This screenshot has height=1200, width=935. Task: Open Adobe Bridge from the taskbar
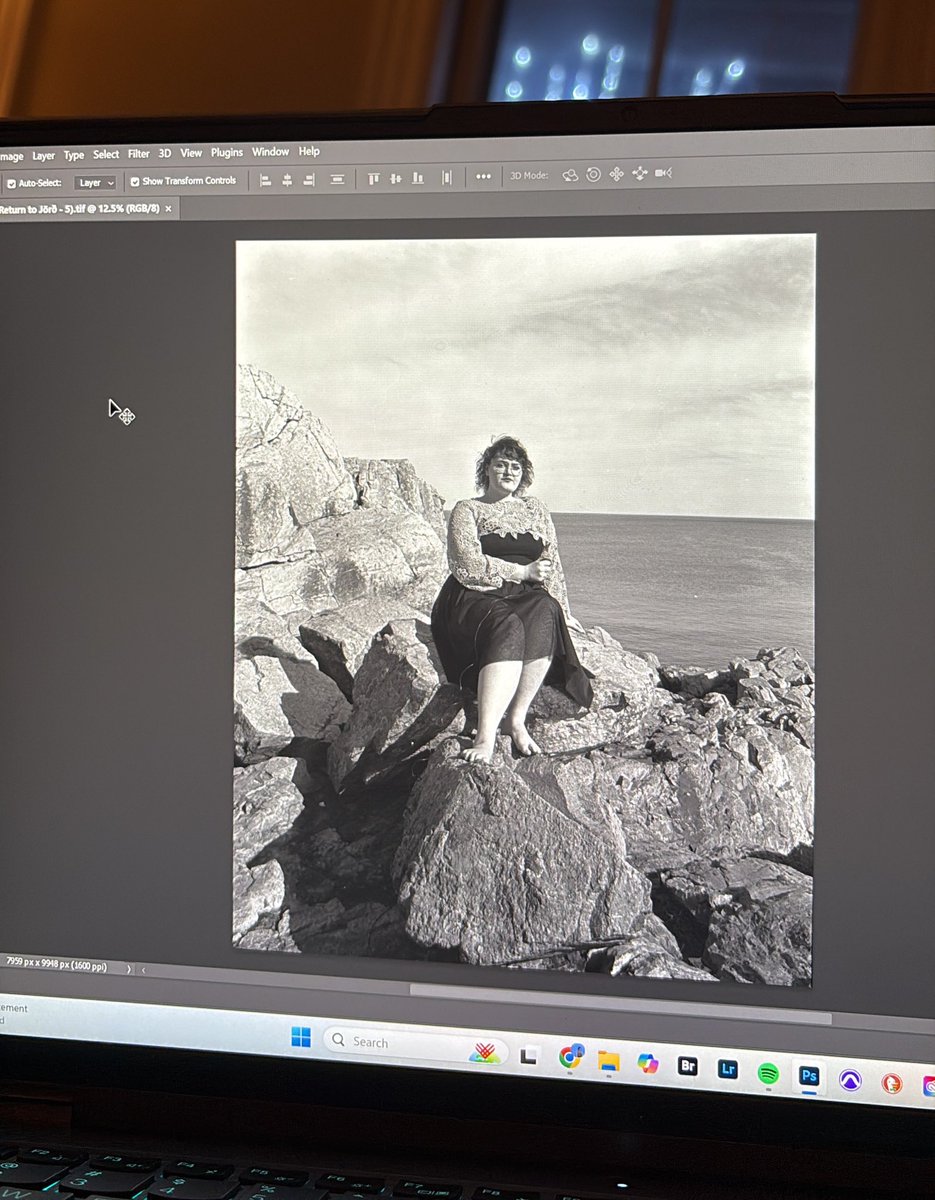coord(688,1066)
